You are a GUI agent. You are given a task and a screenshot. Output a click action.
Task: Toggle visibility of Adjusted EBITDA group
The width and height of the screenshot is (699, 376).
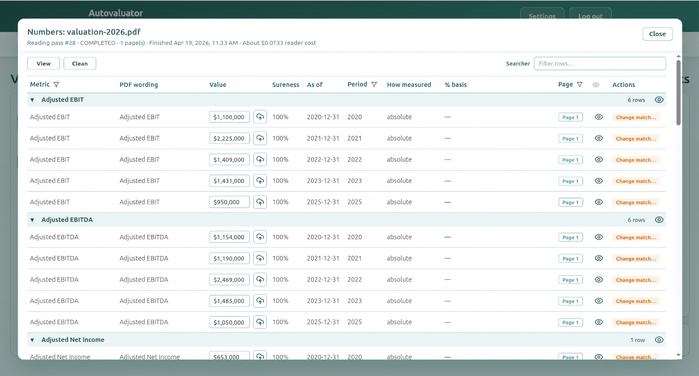pos(659,219)
